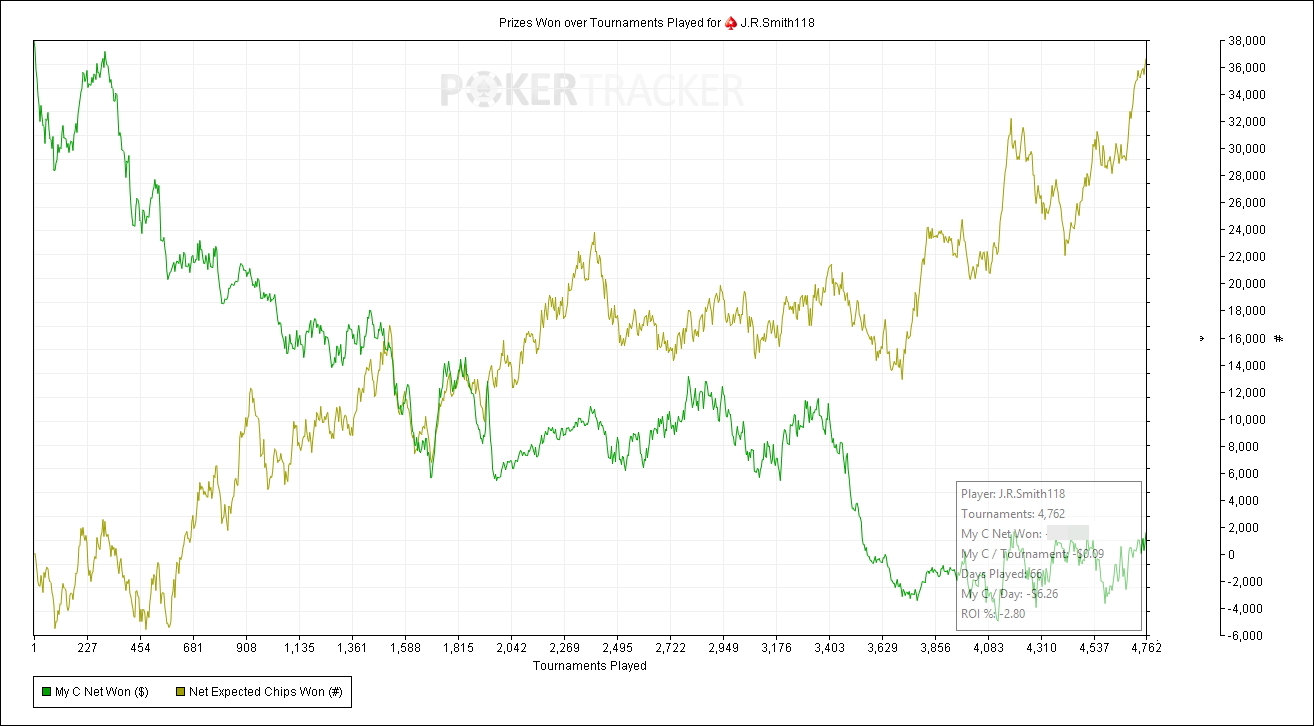Click the 'Tournaments: 4,762' stats line
This screenshot has height=726, width=1314.
[1013, 513]
